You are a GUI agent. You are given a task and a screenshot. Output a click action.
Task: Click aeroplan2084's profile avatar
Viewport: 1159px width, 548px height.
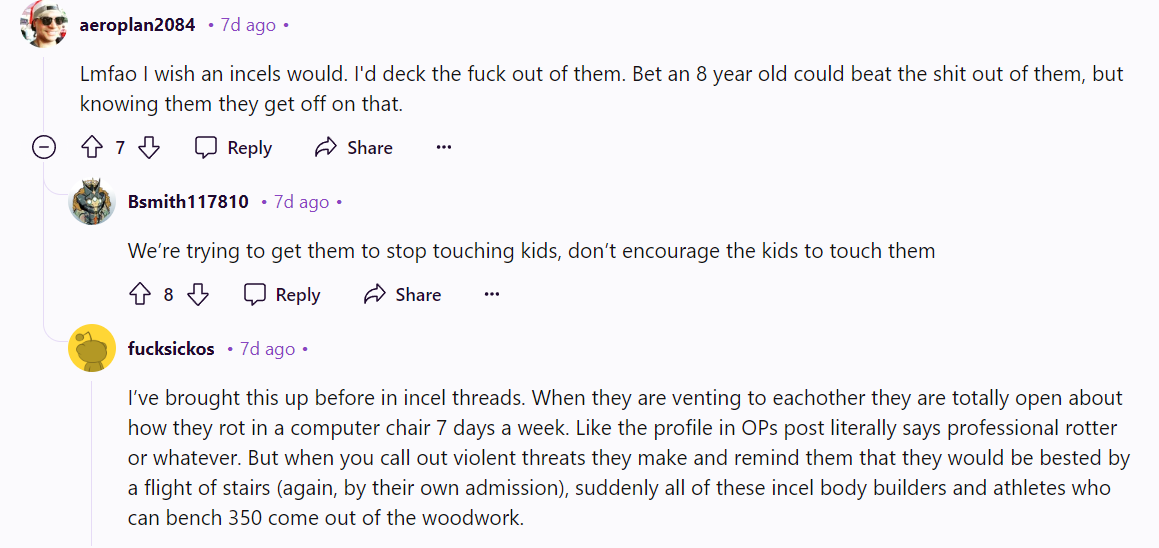pos(44,25)
